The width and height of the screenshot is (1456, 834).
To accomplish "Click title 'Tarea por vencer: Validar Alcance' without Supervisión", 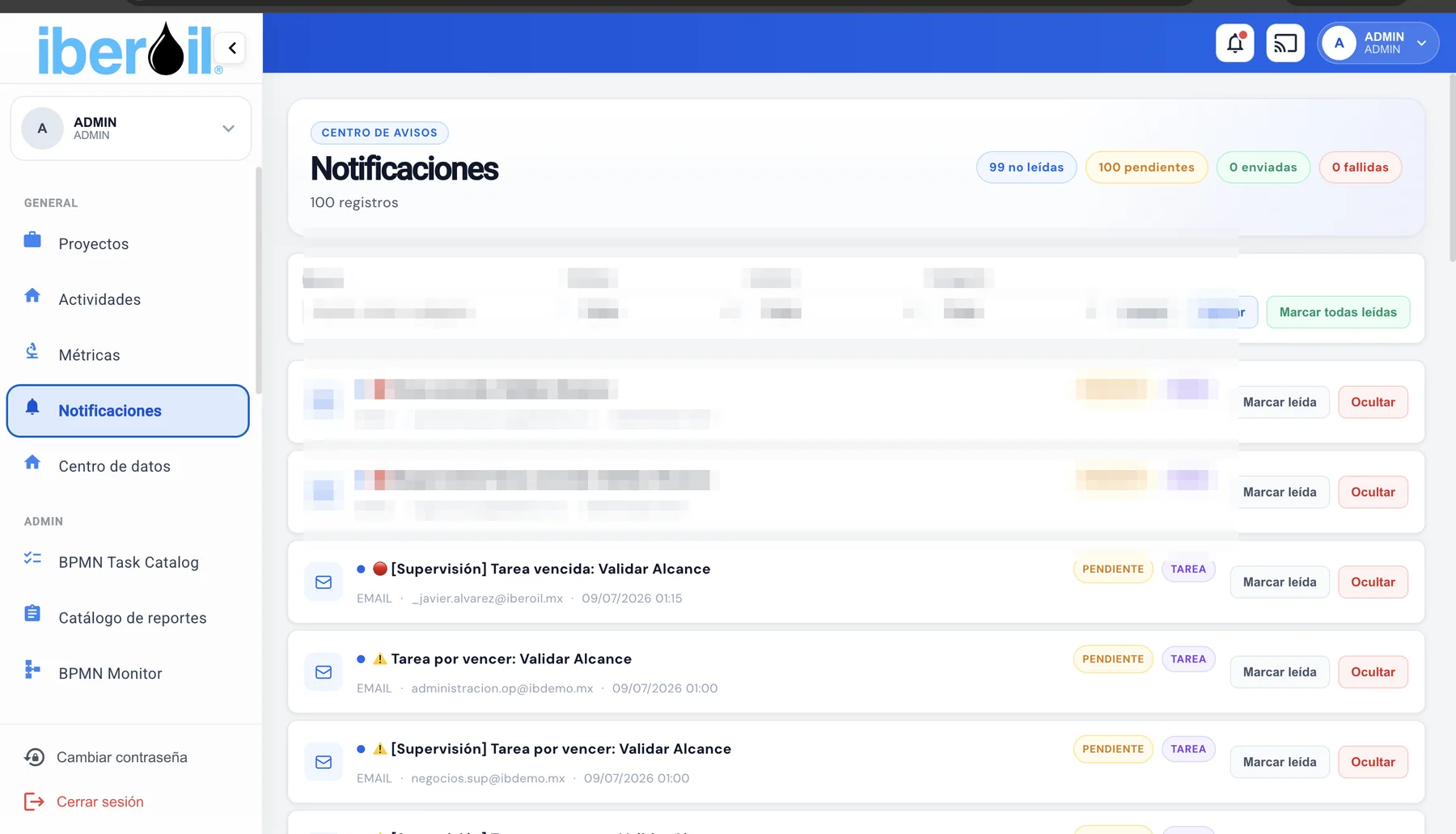I will (x=511, y=659).
